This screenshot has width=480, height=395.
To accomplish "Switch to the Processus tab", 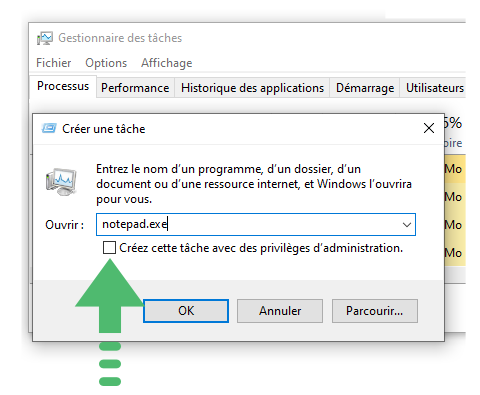I will (63, 86).
